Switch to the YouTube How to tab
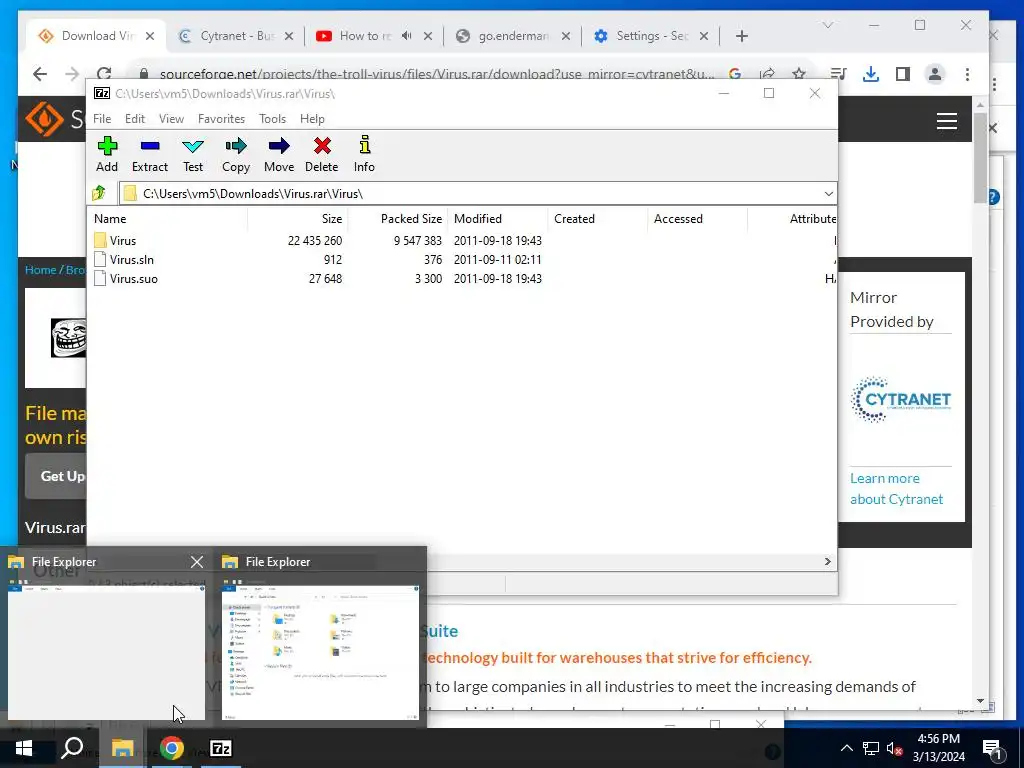Screen dimensions: 1024x768 point(364,36)
